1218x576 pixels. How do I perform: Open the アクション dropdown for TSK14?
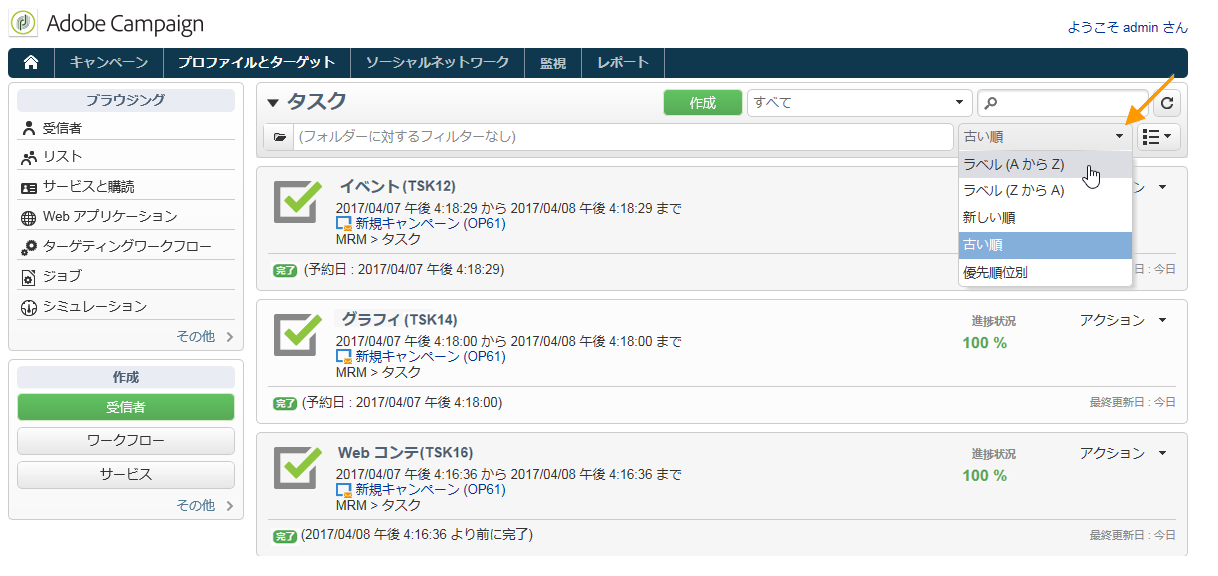1123,320
